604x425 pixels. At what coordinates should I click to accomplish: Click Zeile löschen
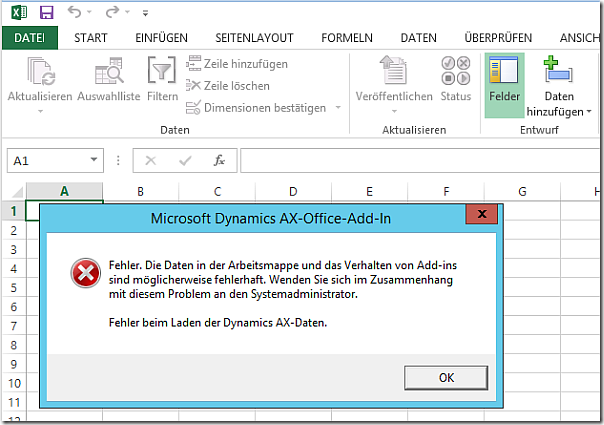[x=228, y=86]
